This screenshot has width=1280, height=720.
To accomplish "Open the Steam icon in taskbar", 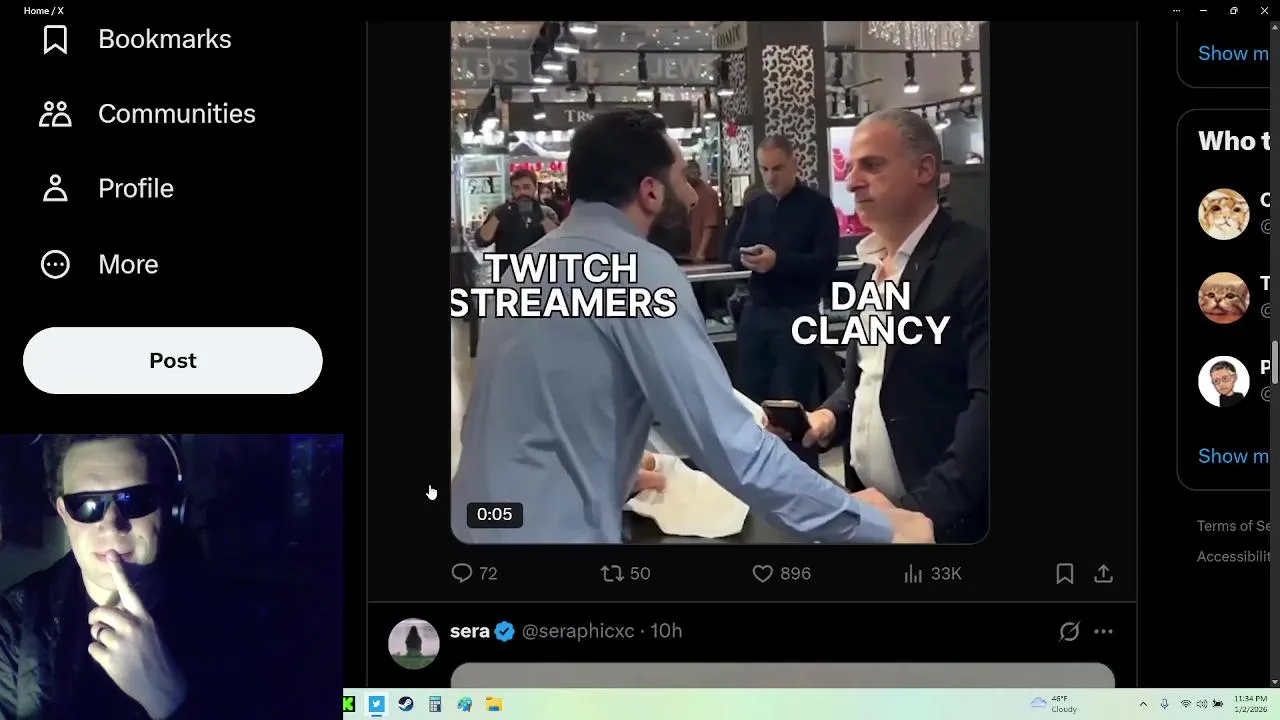I will [x=406, y=704].
